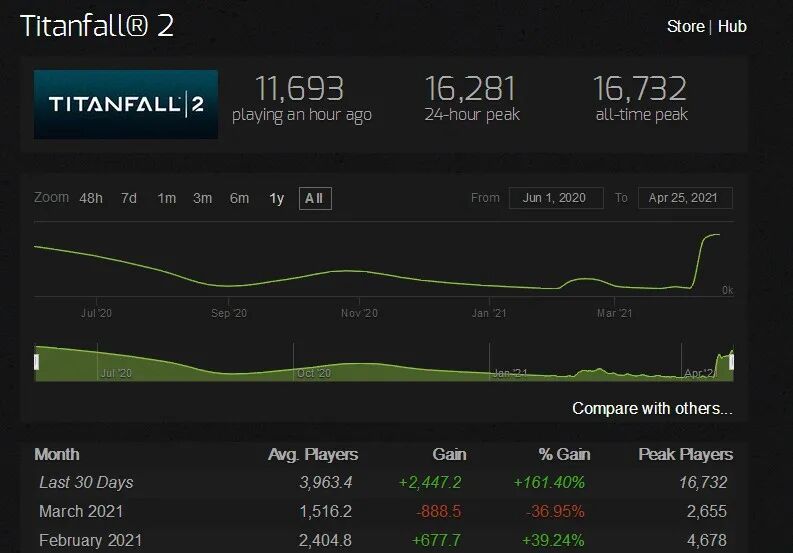Click Compare with others link
This screenshot has height=553, width=793.
click(x=652, y=408)
